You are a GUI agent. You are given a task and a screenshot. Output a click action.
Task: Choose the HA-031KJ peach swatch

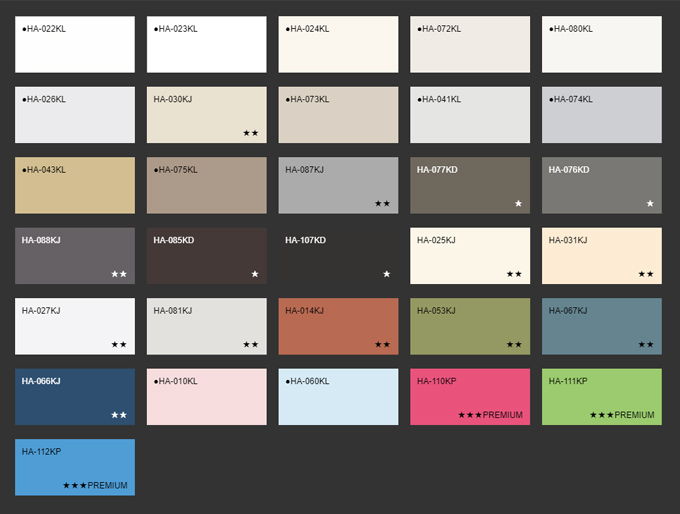602,256
